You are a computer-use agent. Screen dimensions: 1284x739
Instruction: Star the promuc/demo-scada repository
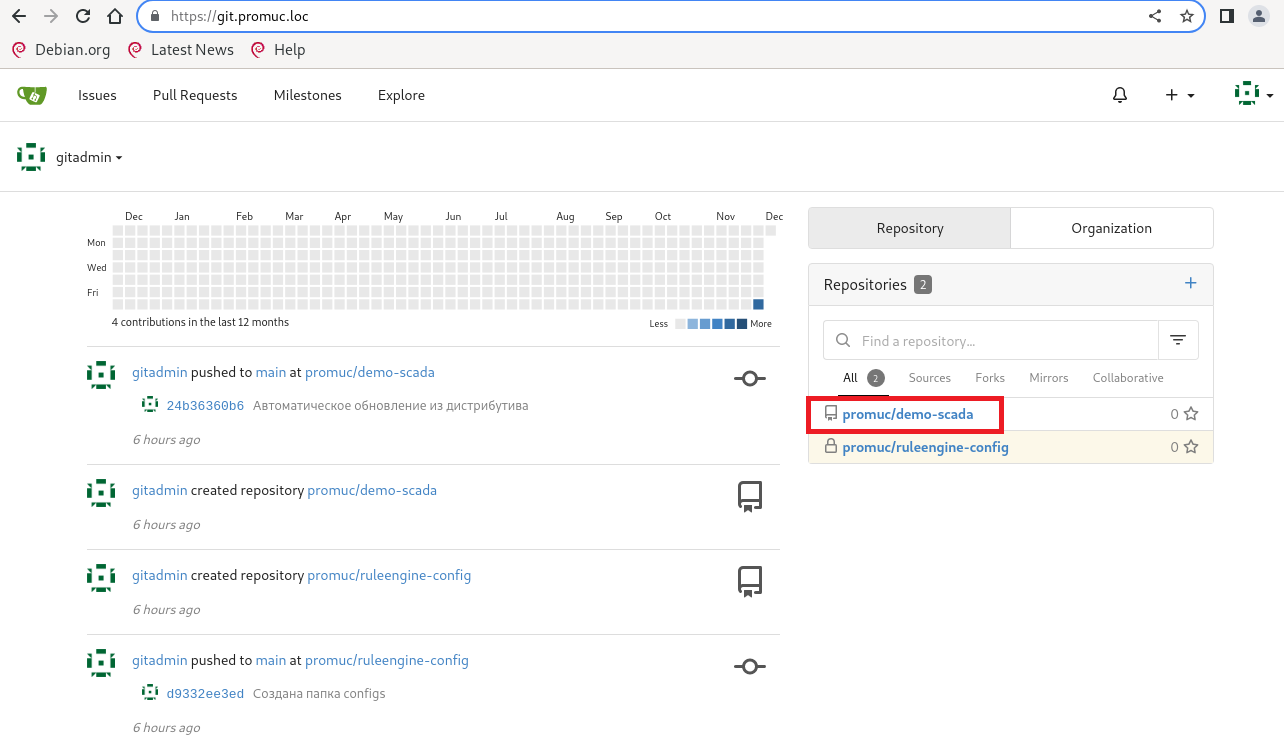pyautogui.click(x=1191, y=414)
